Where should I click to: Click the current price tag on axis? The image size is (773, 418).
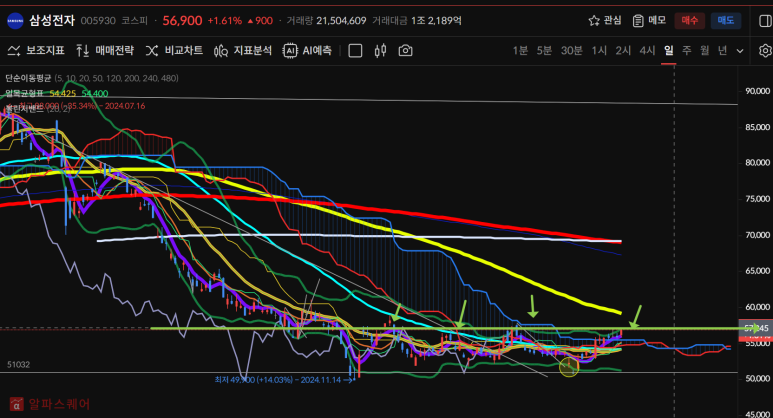pos(756,328)
